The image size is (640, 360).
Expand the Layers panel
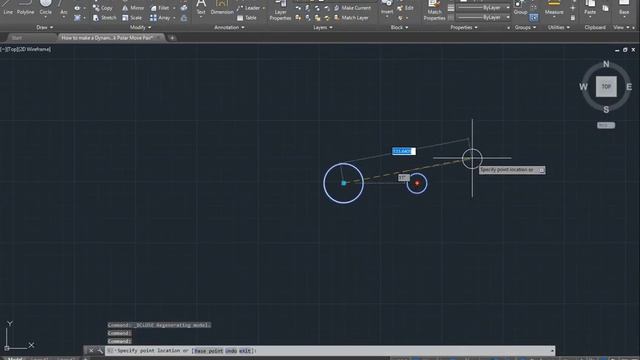point(323,27)
